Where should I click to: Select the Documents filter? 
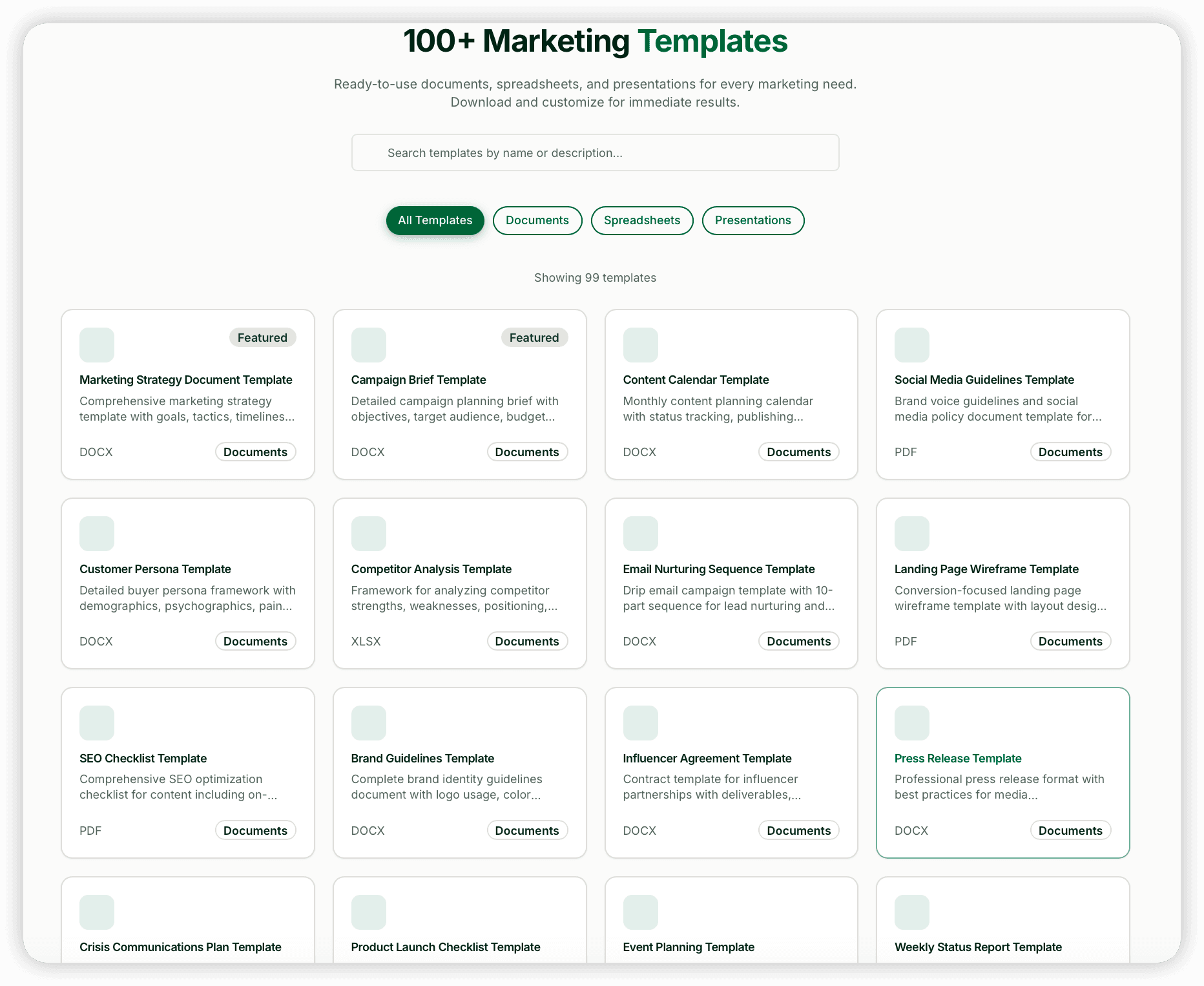(x=537, y=220)
